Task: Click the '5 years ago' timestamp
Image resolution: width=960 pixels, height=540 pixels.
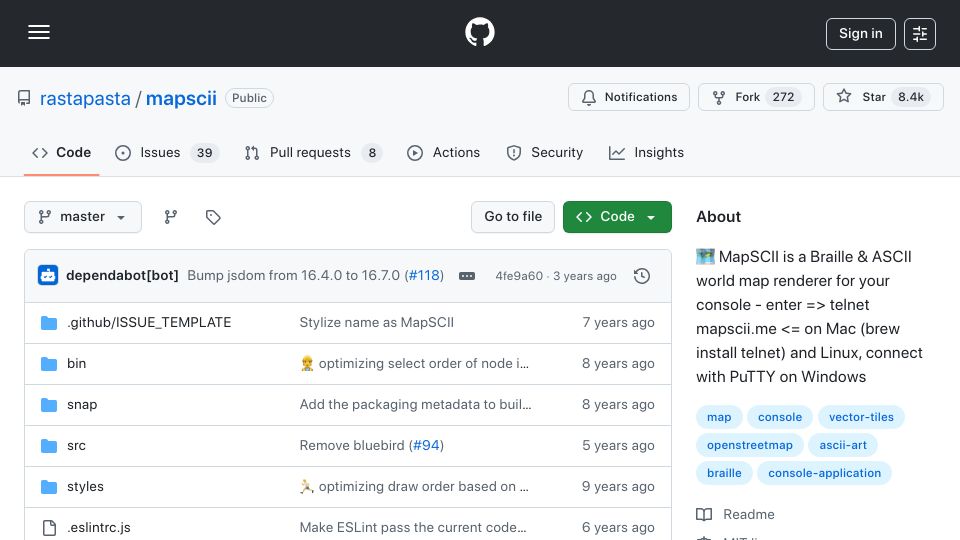Action: click(618, 446)
